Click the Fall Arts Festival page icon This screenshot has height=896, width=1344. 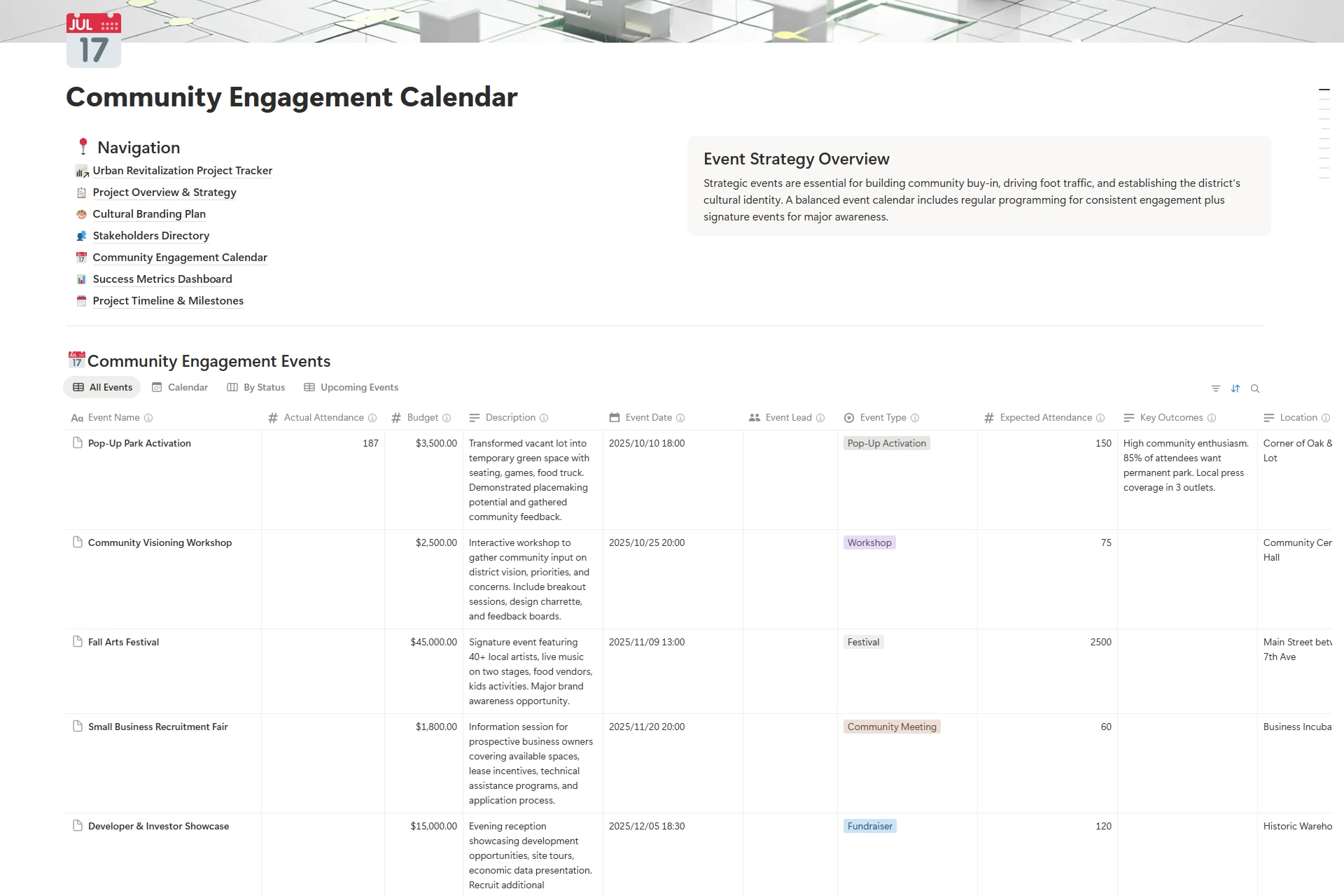coord(78,642)
